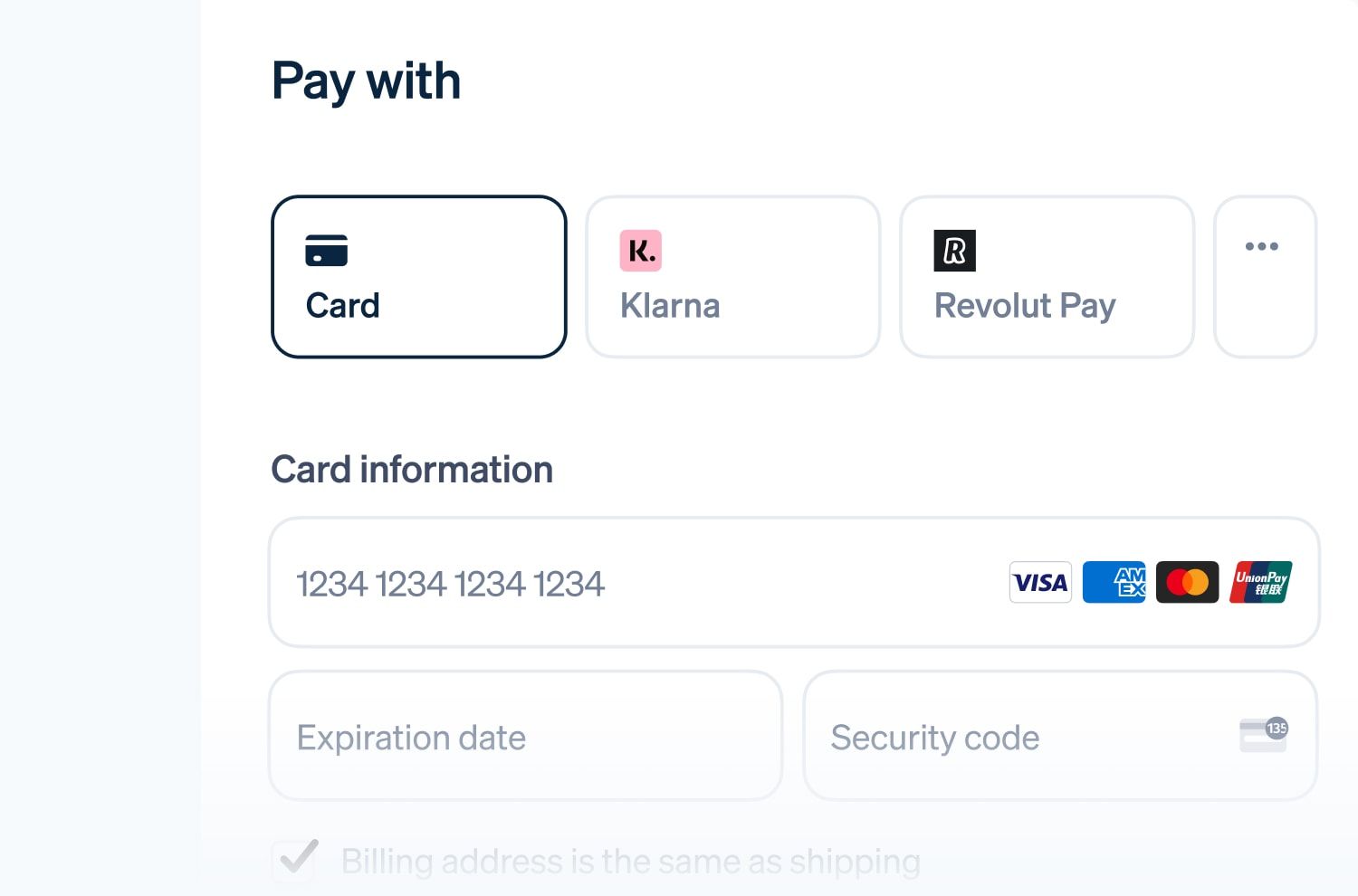Click the UnionPay brand icon
The image size is (1358, 896).
point(1260,582)
